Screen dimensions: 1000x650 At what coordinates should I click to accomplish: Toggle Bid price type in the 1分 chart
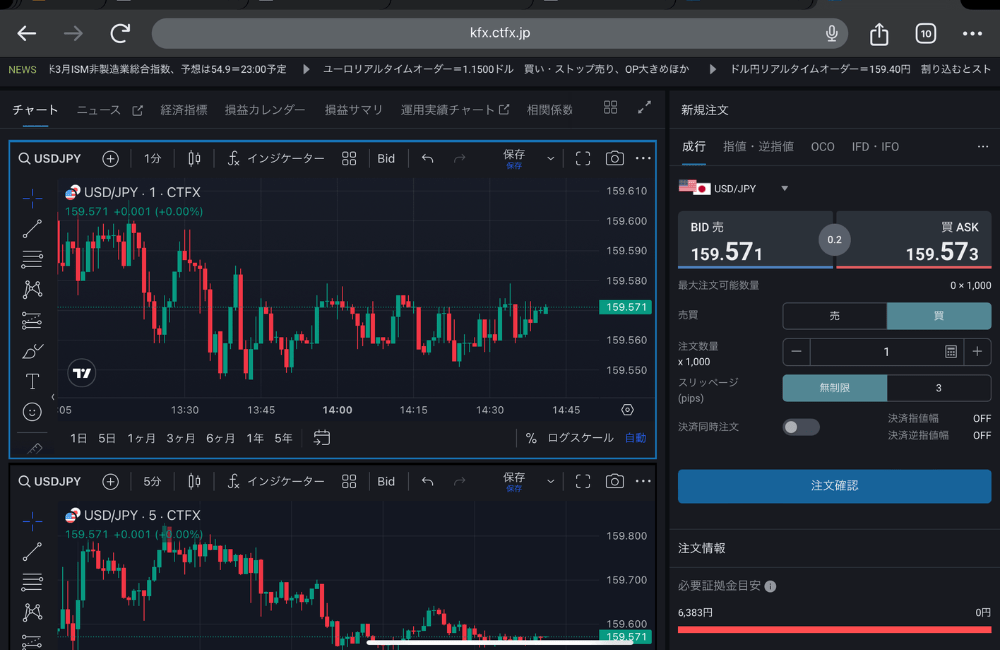[x=386, y=158]
